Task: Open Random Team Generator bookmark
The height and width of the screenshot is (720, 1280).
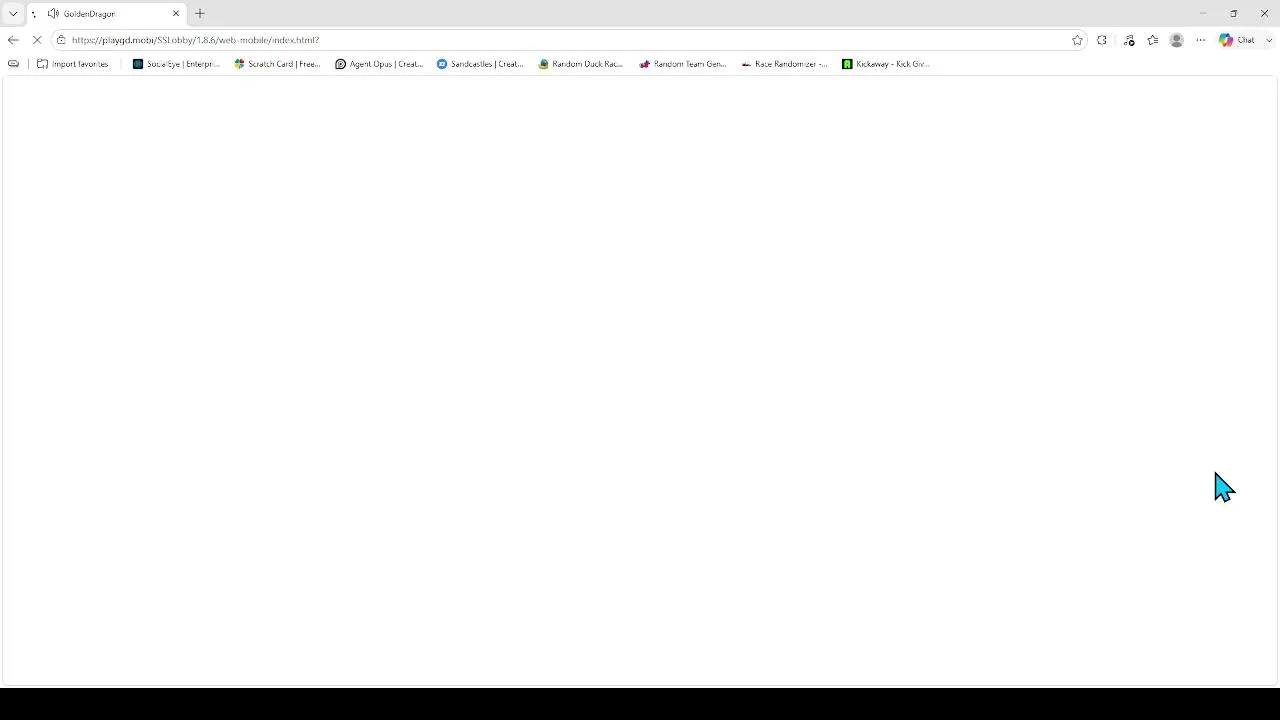Action: click(x=683, y=64)
